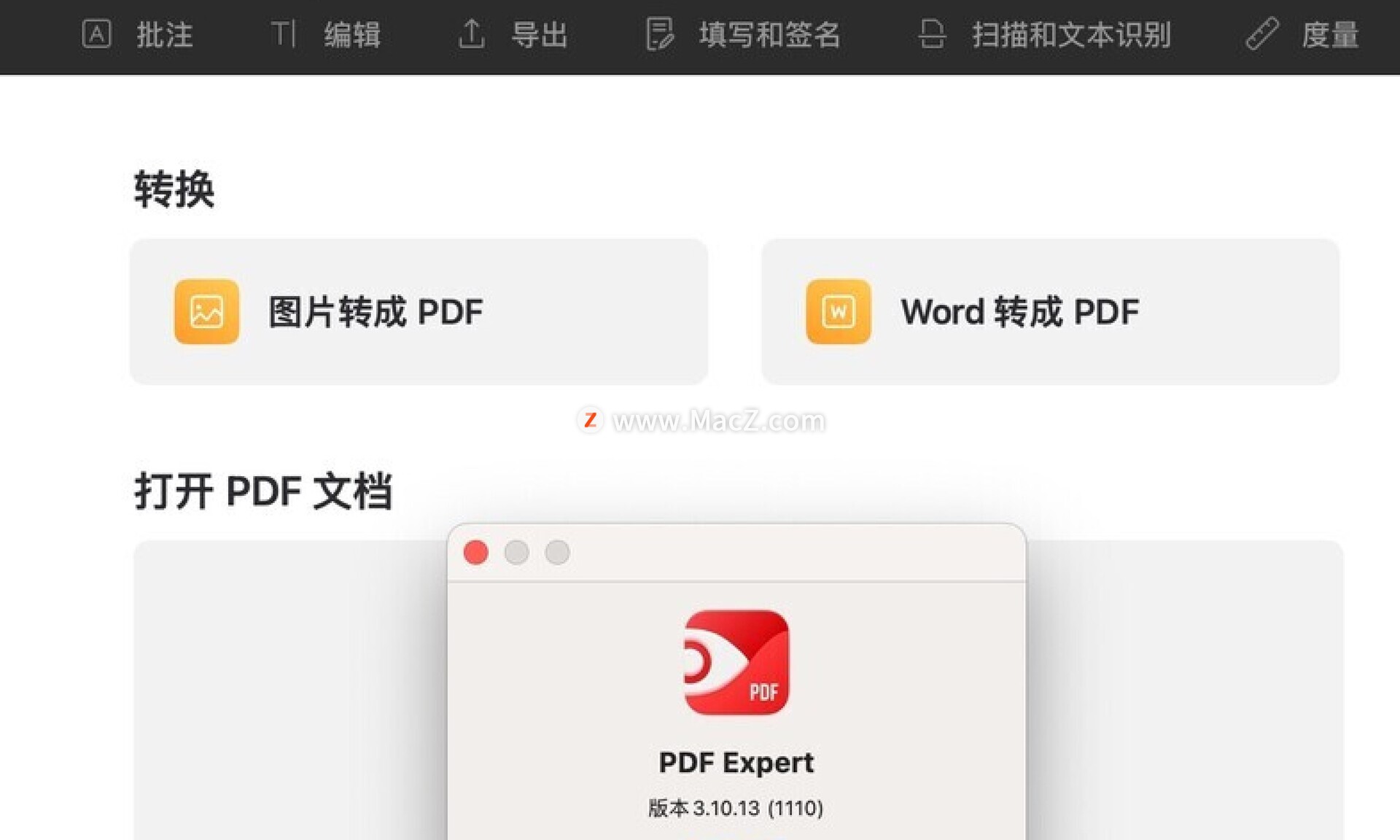Screen dimensions: 1400x840
Task: Click the 打开 PDF 文档 heading
Action: tap(264, 491)
